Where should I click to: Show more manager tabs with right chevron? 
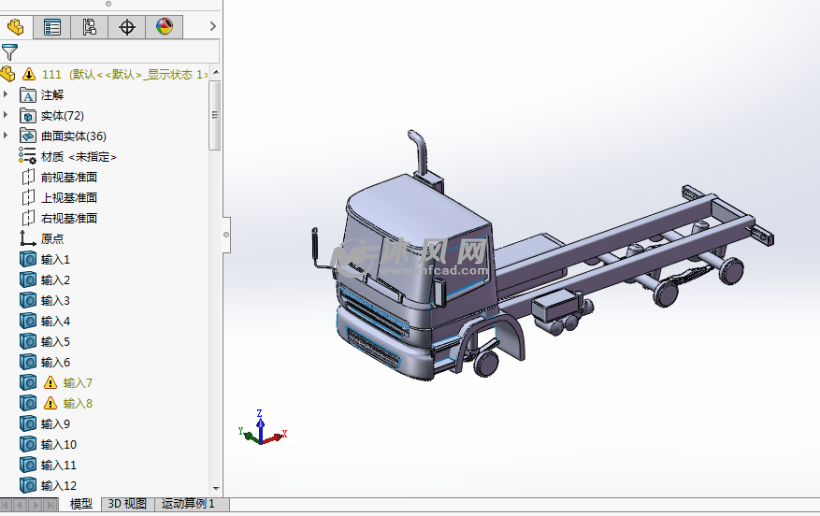(212, 27)
